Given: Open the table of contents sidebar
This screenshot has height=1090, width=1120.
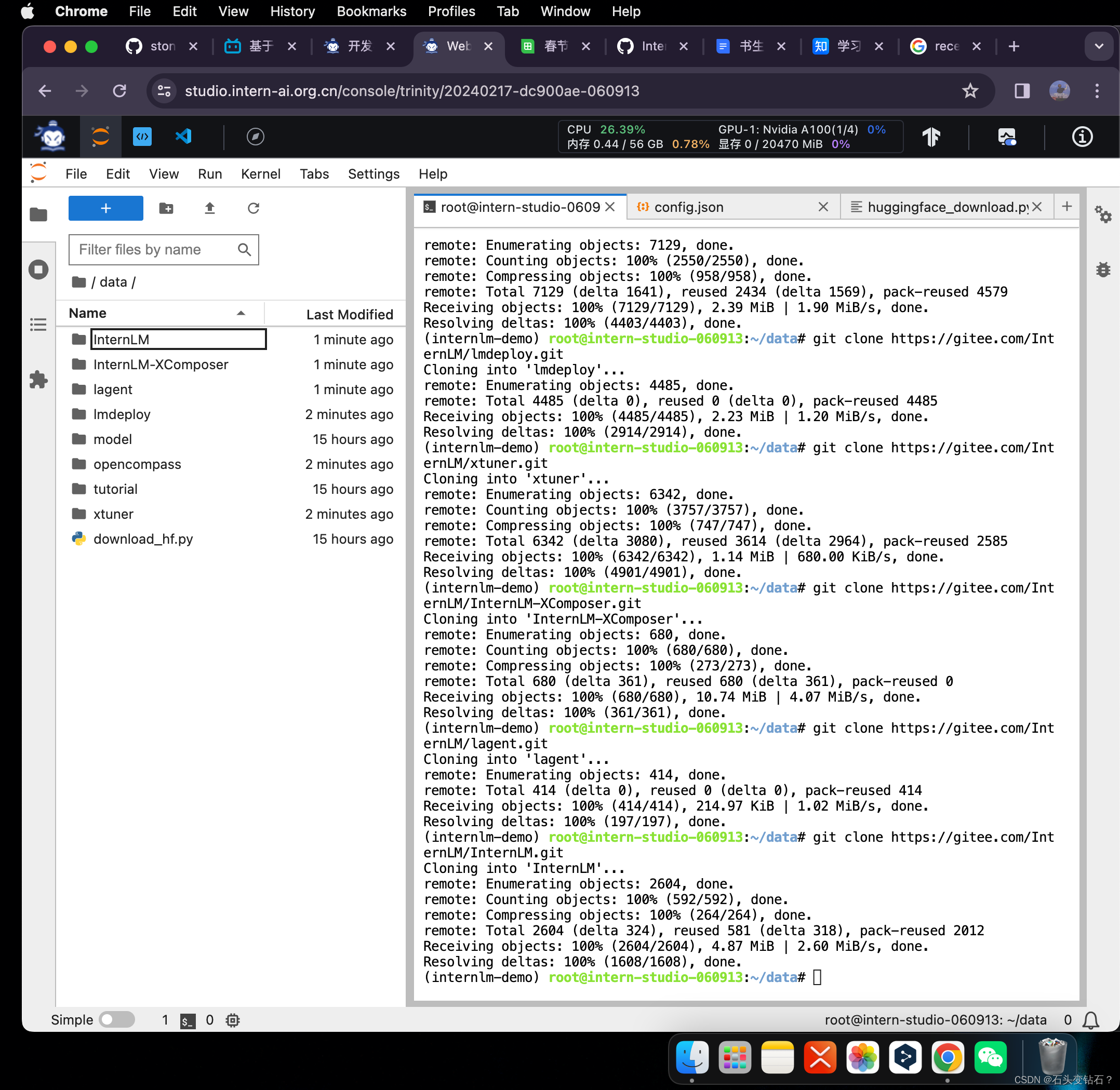Looking at the screenshot, I should tap(38, 325).
